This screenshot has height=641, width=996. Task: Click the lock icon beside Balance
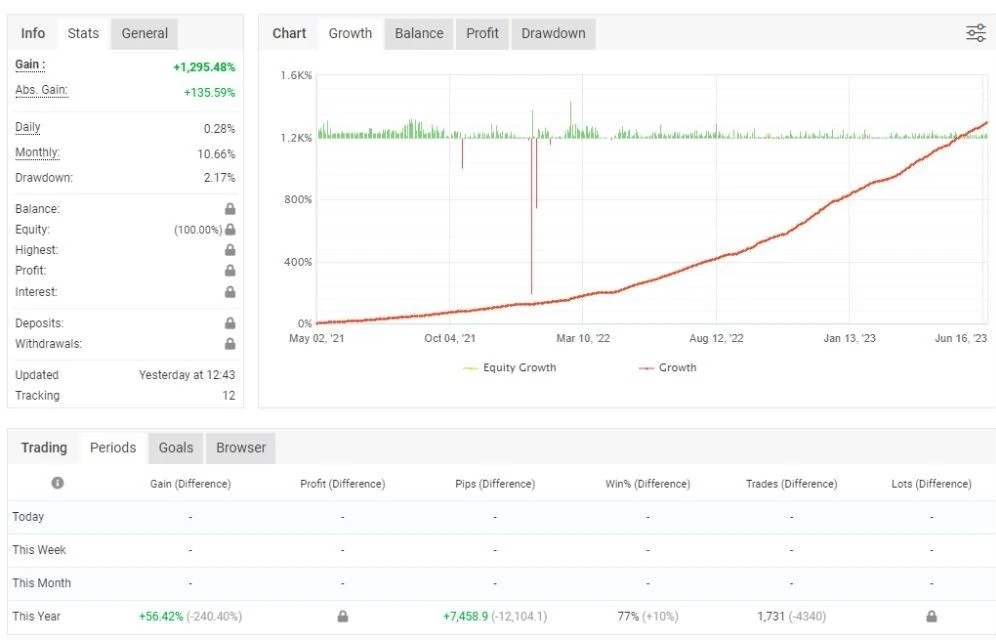click(x=230, y=209)
